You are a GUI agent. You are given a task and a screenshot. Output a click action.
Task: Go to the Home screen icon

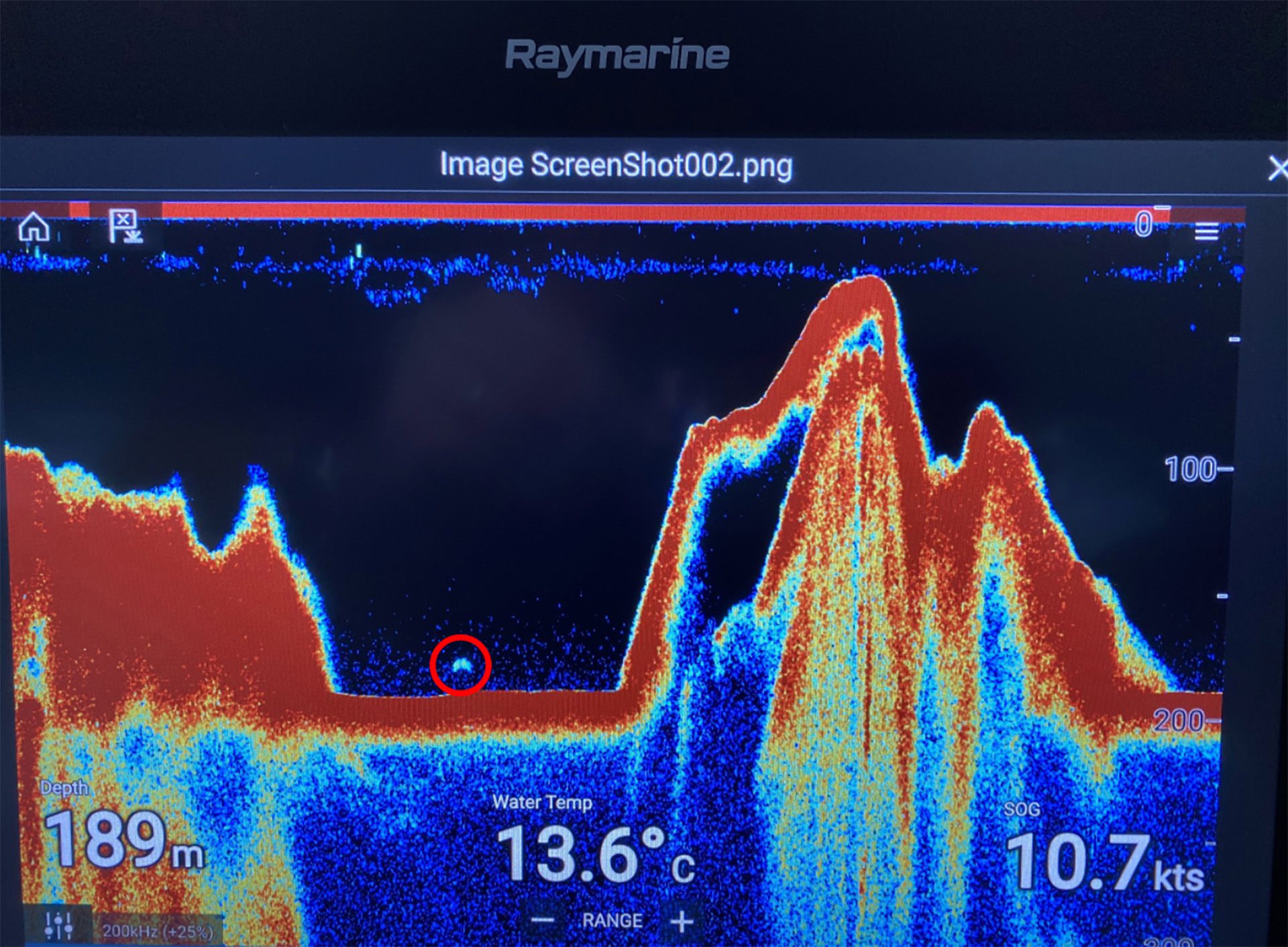pyautogui.click(x=34, y=227)
